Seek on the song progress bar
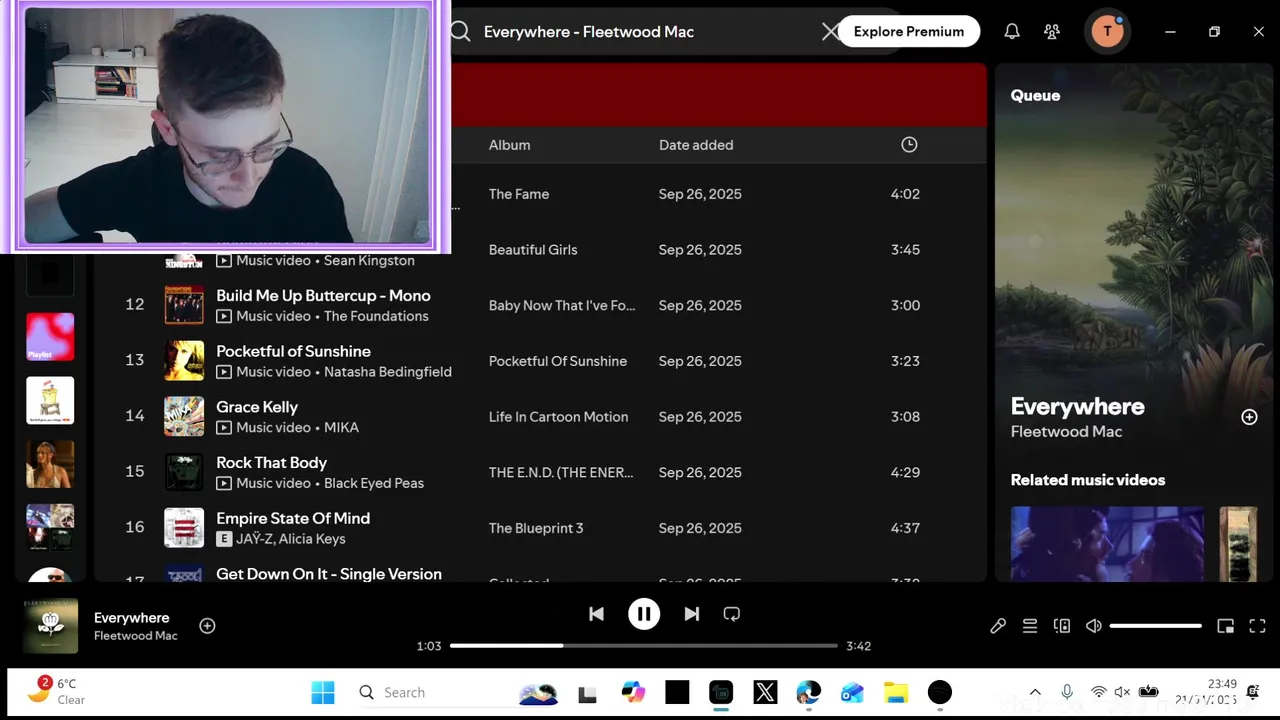The image size is (1280, 720). [x=643, y=646]
